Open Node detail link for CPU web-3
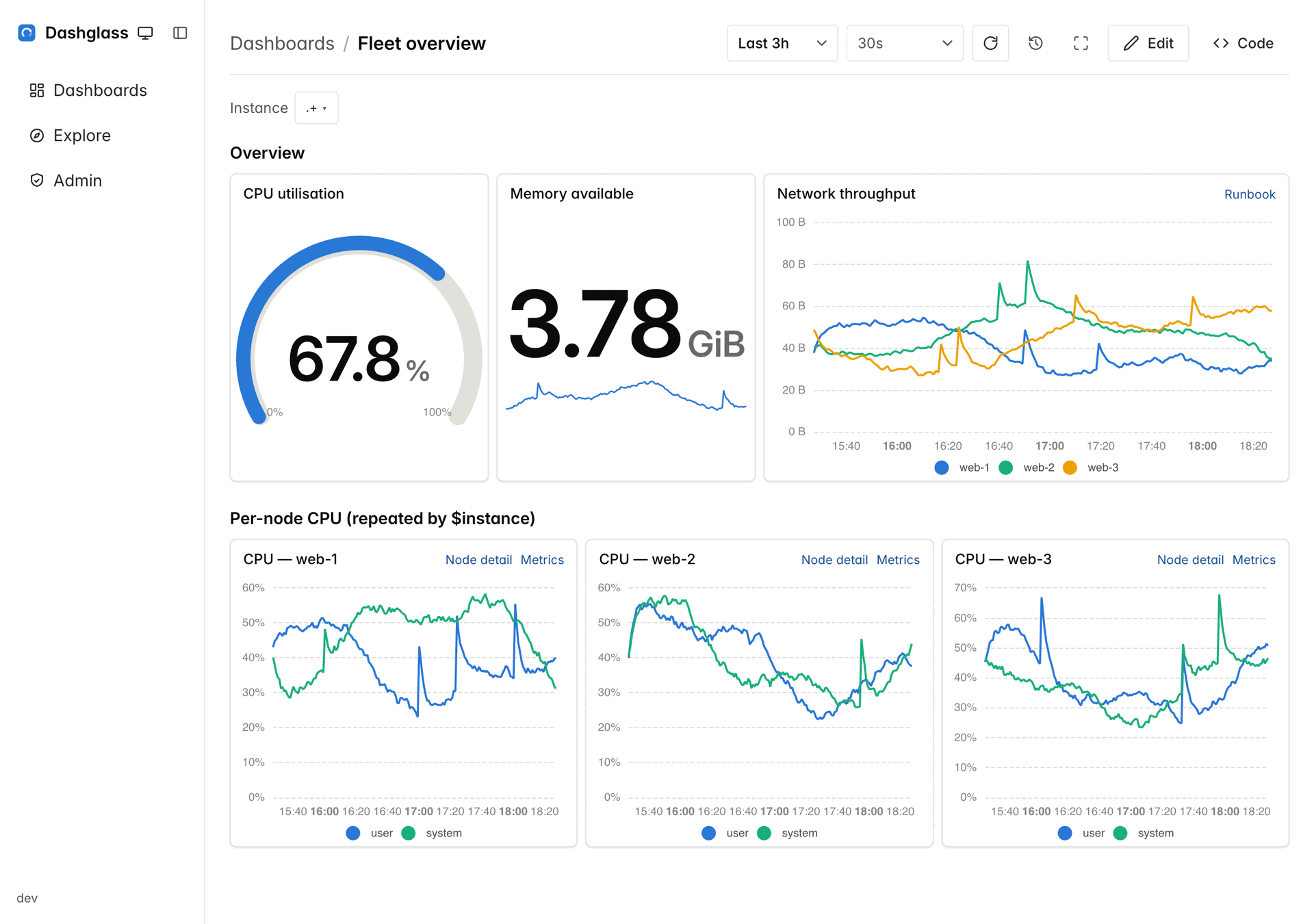This screenshot has height=924, width=1314. (x=1190, y=560)
